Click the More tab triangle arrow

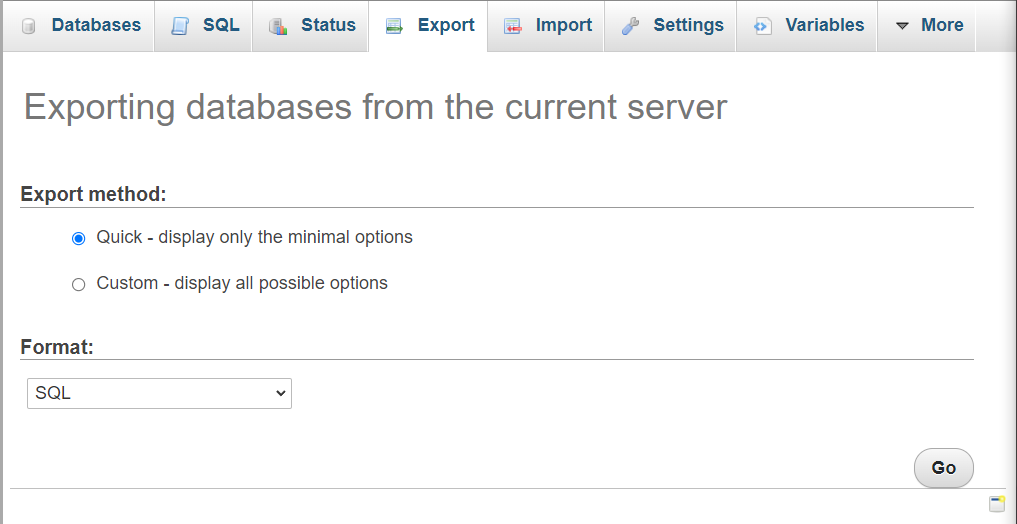tap(902, 27)
